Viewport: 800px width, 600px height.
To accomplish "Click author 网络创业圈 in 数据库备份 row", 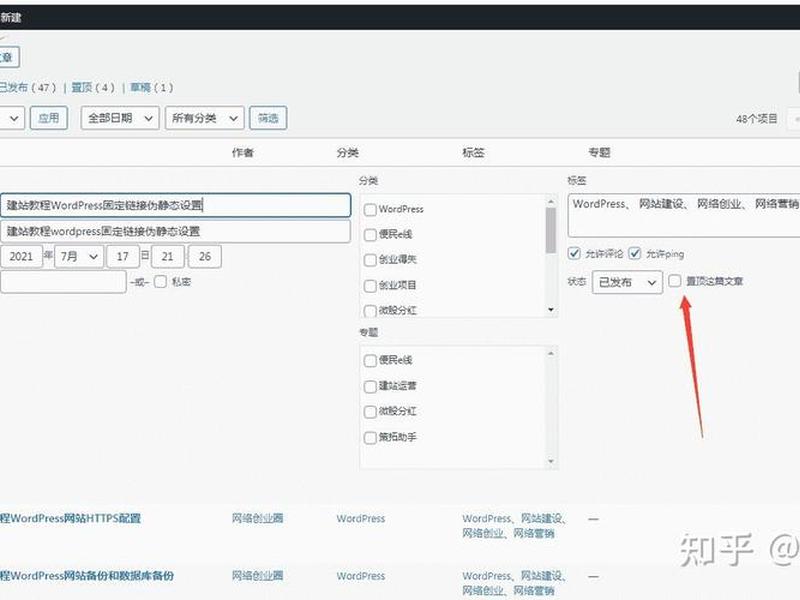I will coord(257,576).
